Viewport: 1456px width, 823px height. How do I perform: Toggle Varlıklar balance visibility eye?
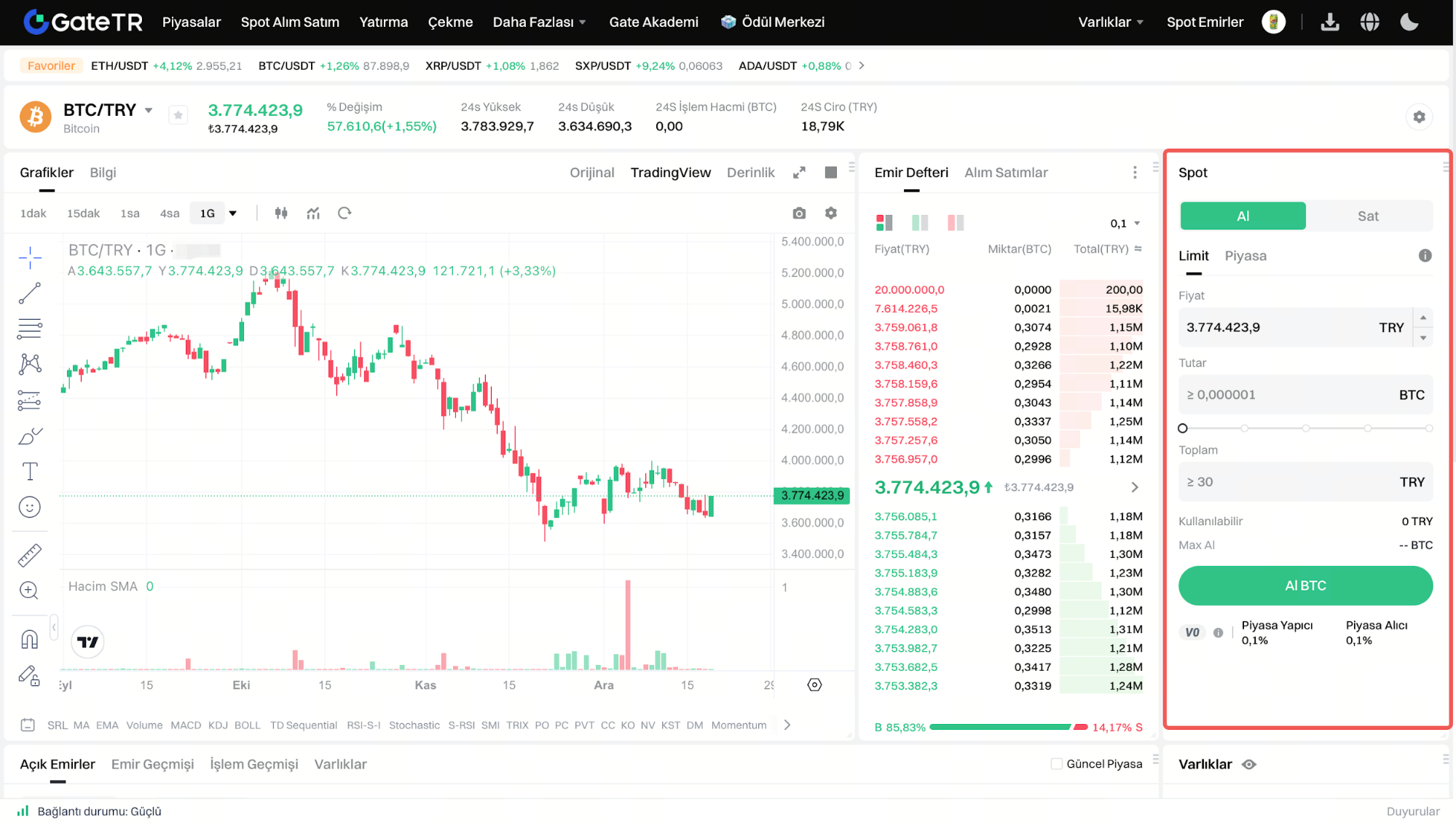tap(1249, 765)
